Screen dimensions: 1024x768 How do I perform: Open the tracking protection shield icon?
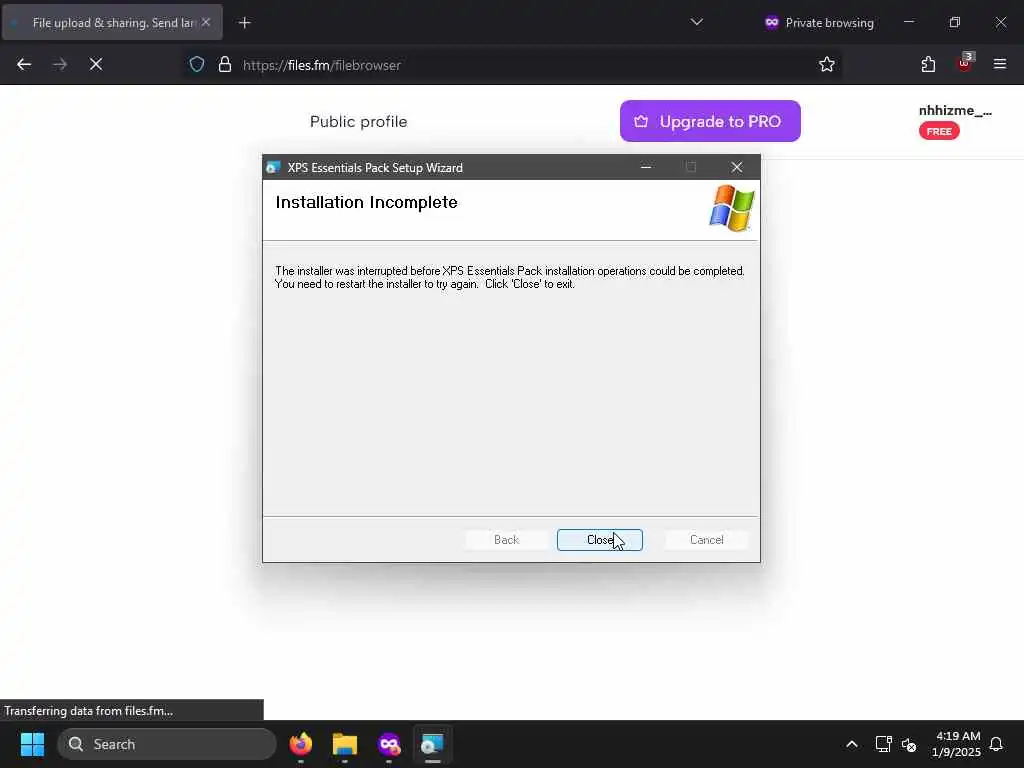[x=197, y=65]
